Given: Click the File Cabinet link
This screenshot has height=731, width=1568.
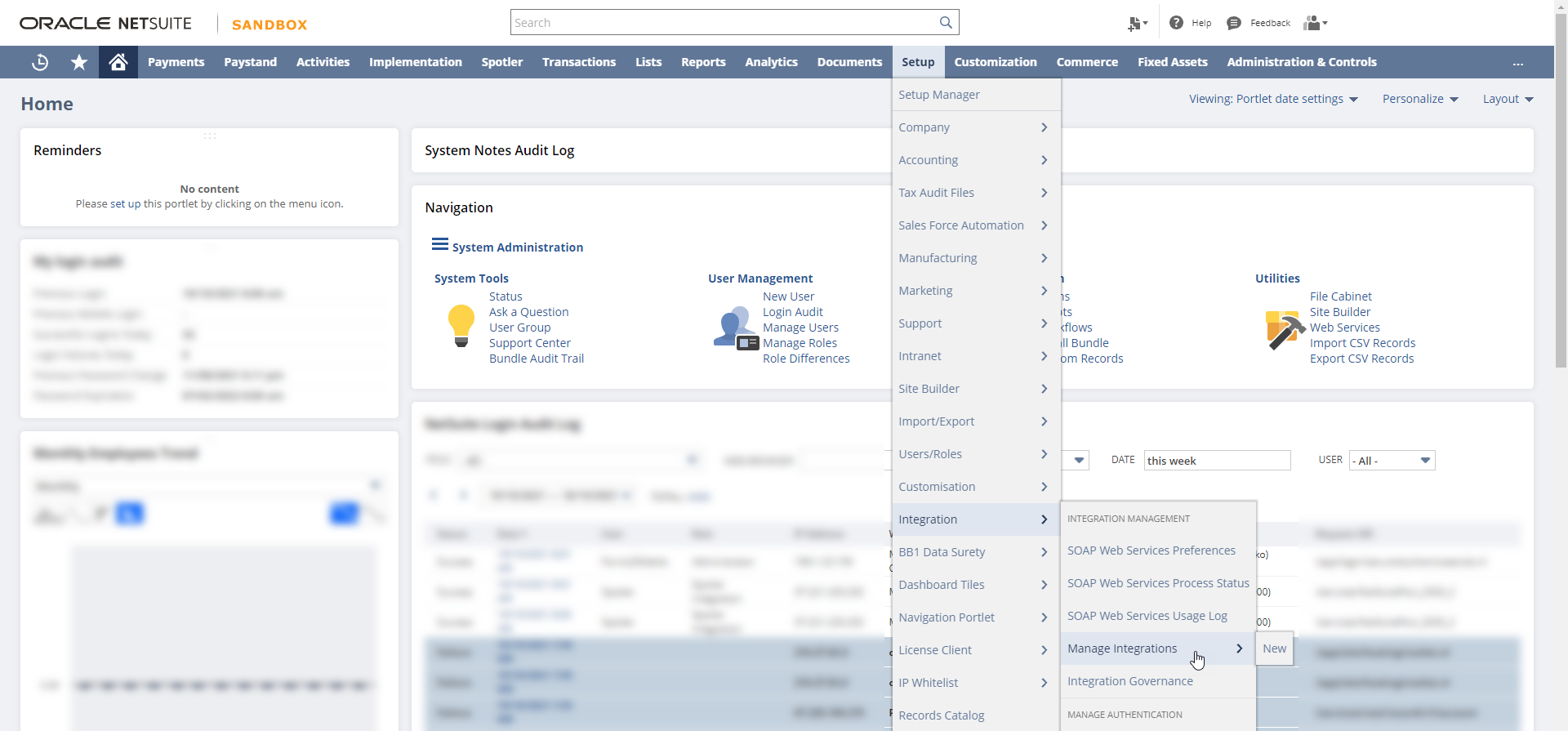Looking at the screenshot, I should click(x=1340, y=296).
